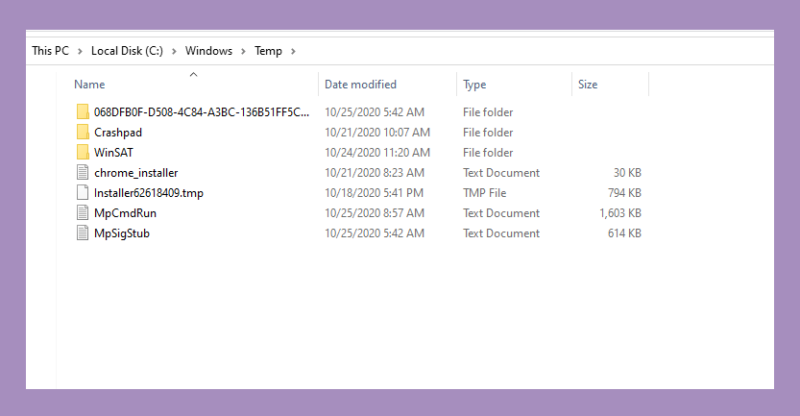Click the date 10/25/2020 8:57 AM
Screen dimensions: 800x416
tap(374, 213)
